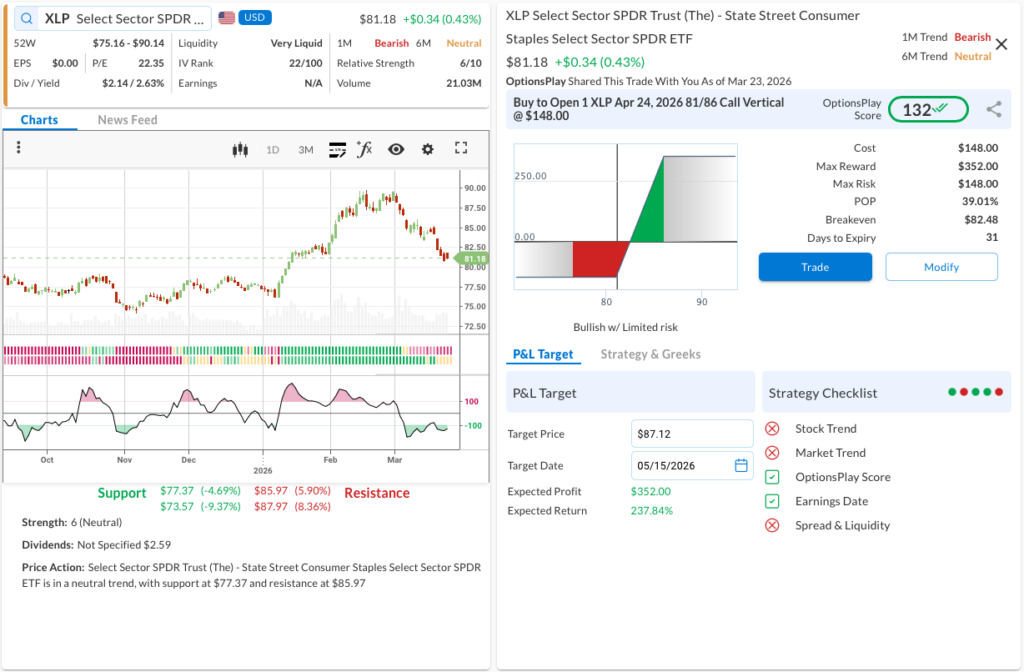1024x672 pixels.
Task: Add an indicator with the fx icon
Action: [x=365, y=149]
